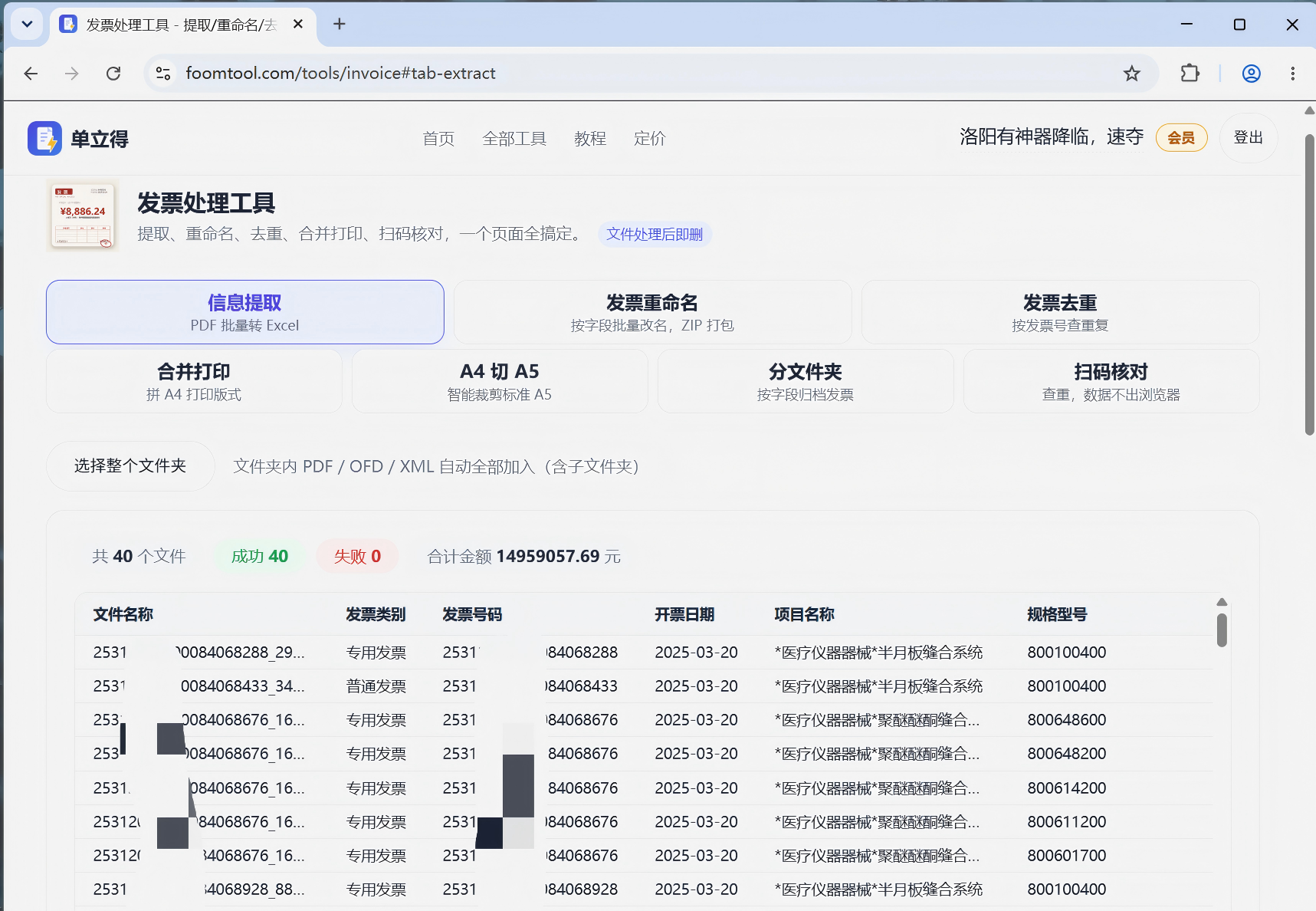1316x911 pixels.
Task: Open a new browser tab with plus
Action: (340, 25)
